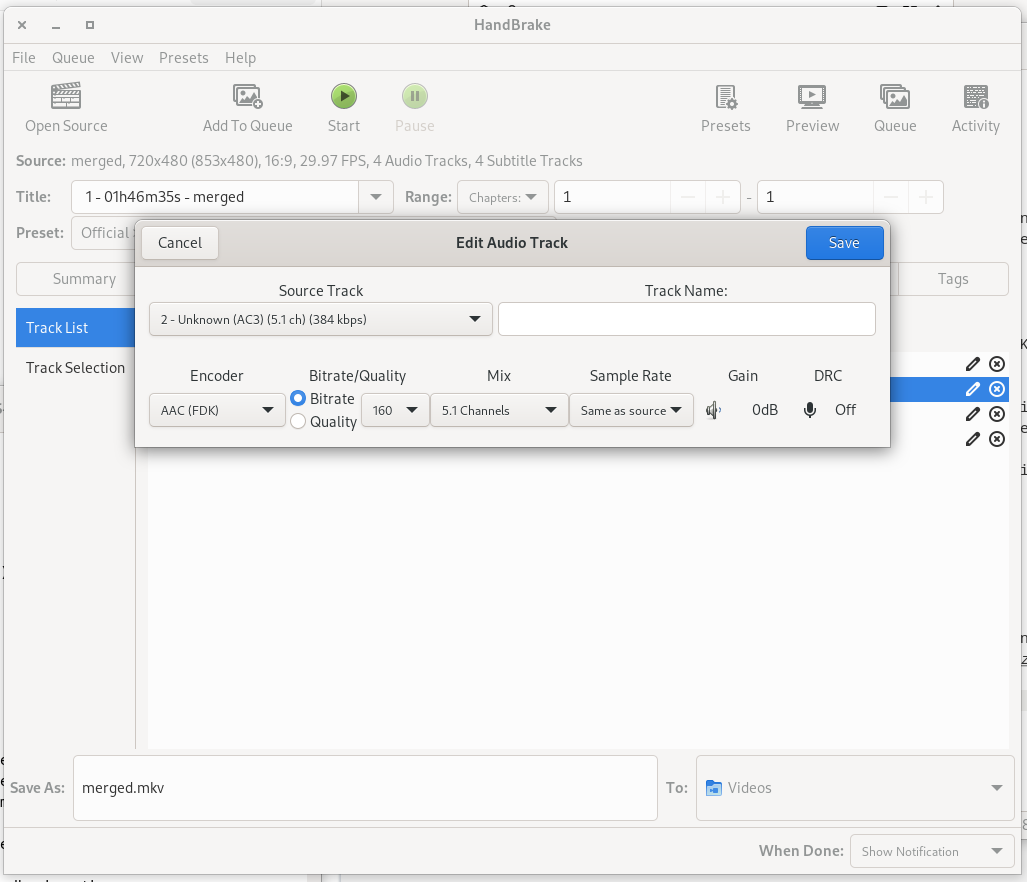Open the 5.1 Channels mix dropdown
Viewport: 1027px width, 882px height.
point(499,410)
